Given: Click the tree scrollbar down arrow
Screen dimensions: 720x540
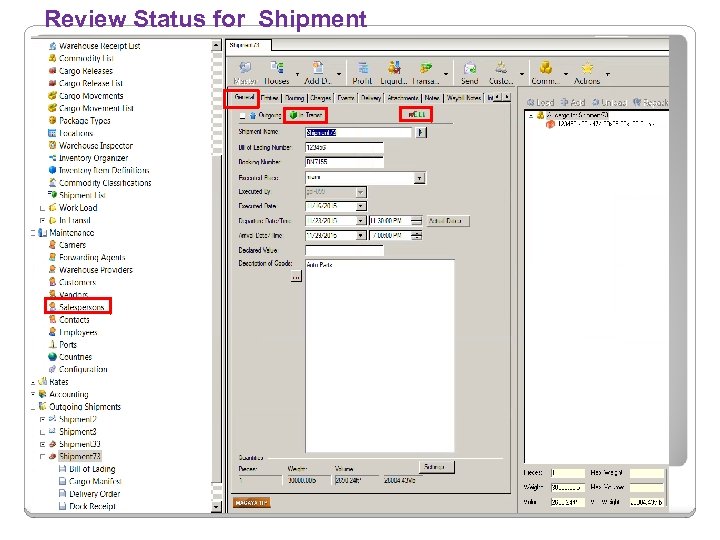Looking at the screenshot, I should pos(217,507).
